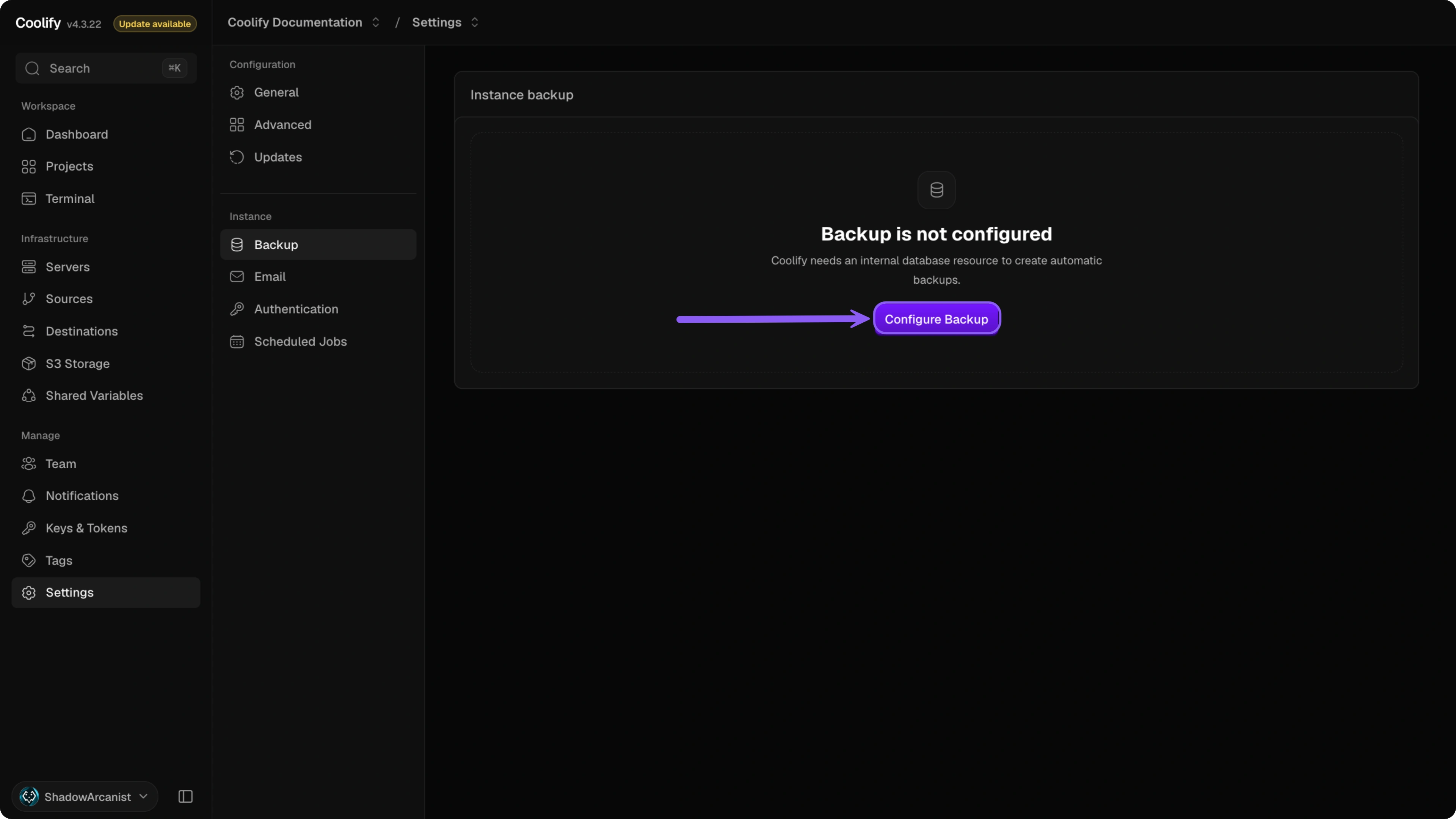Viewport: 1456px width, 819px height.
Task: Click the Email envelope icon
Action: tap(237, 276)
